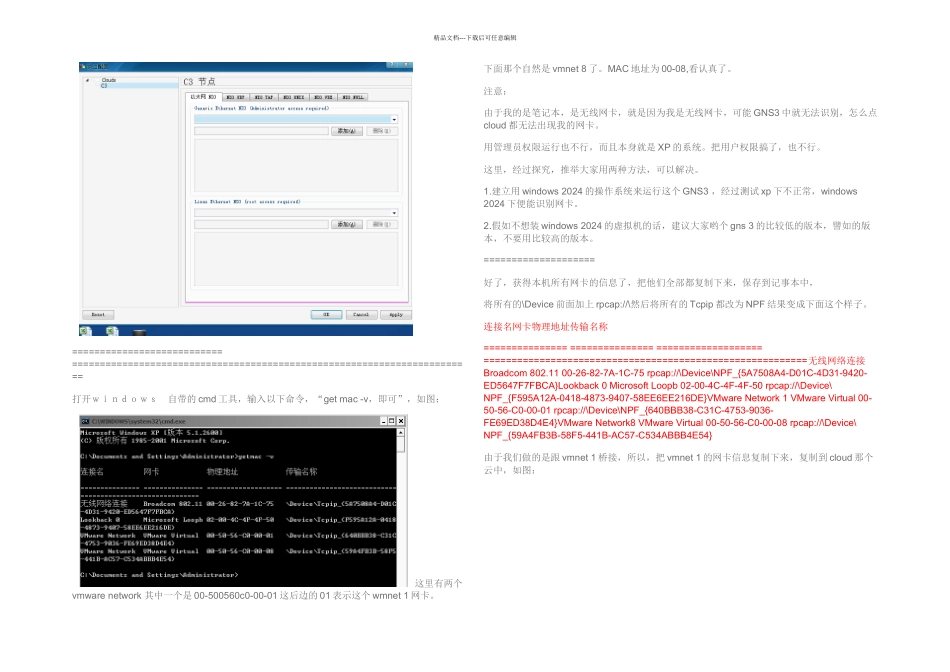
Task: Minimize the cmd.exe window
Action: 384,421
